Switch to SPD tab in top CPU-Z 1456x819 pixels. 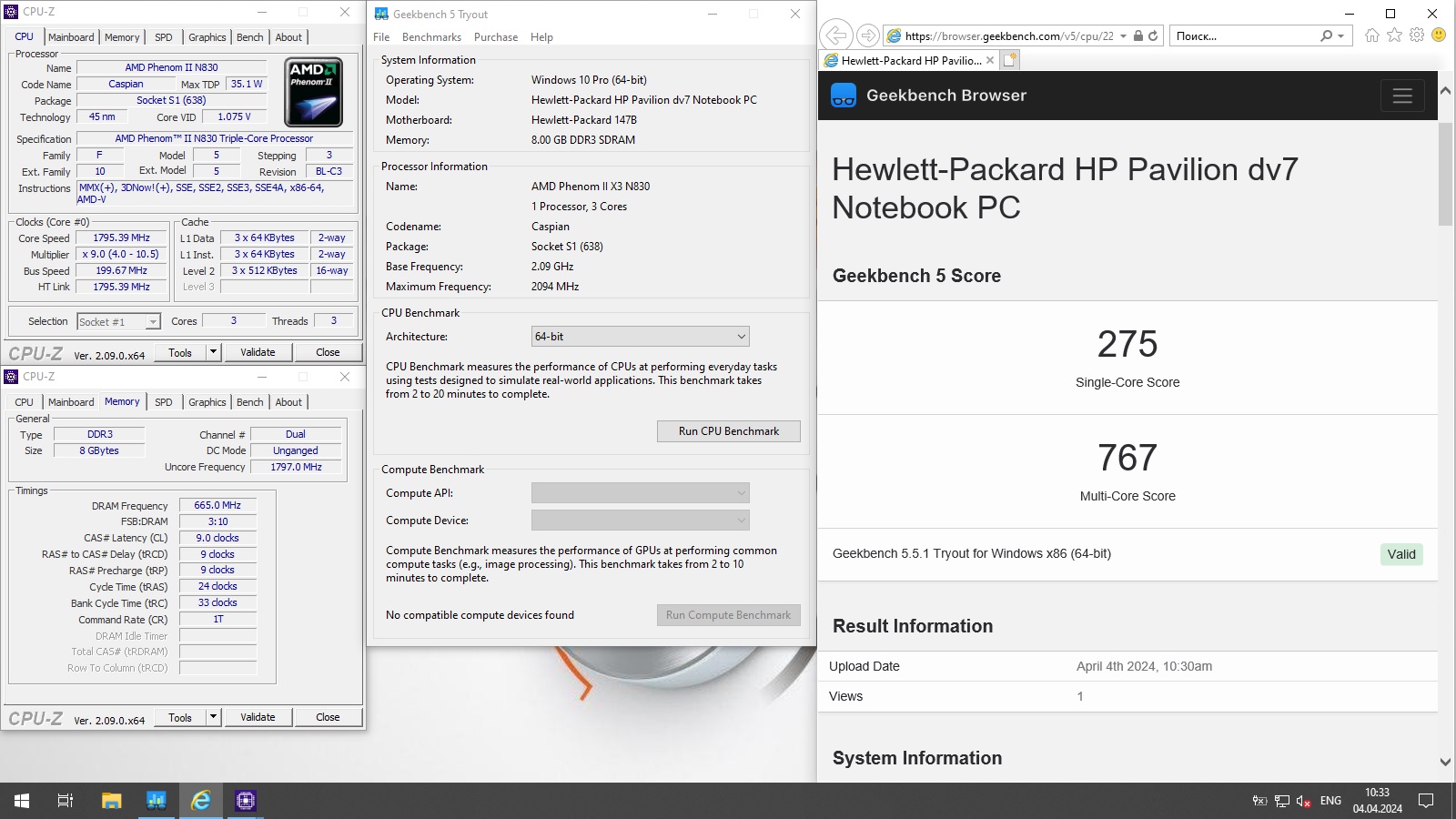(164, 37)
